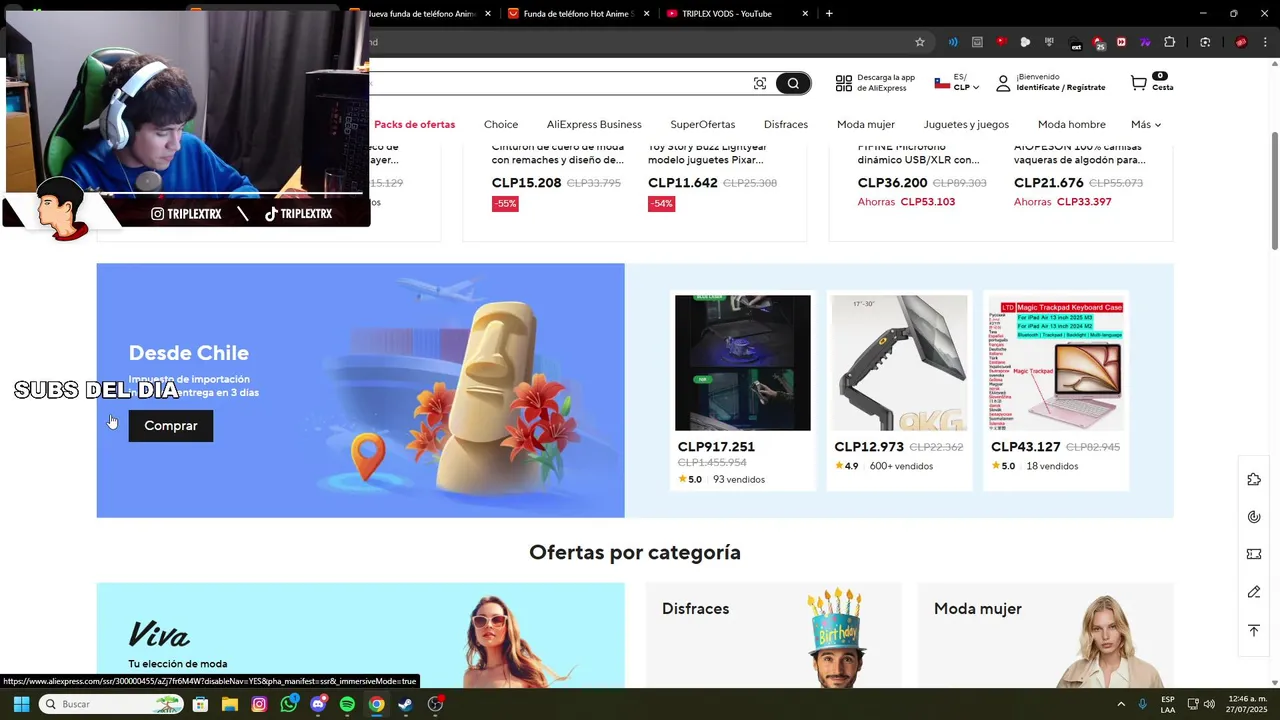Open the SuperOfertas menu item

tap(703, 124)
